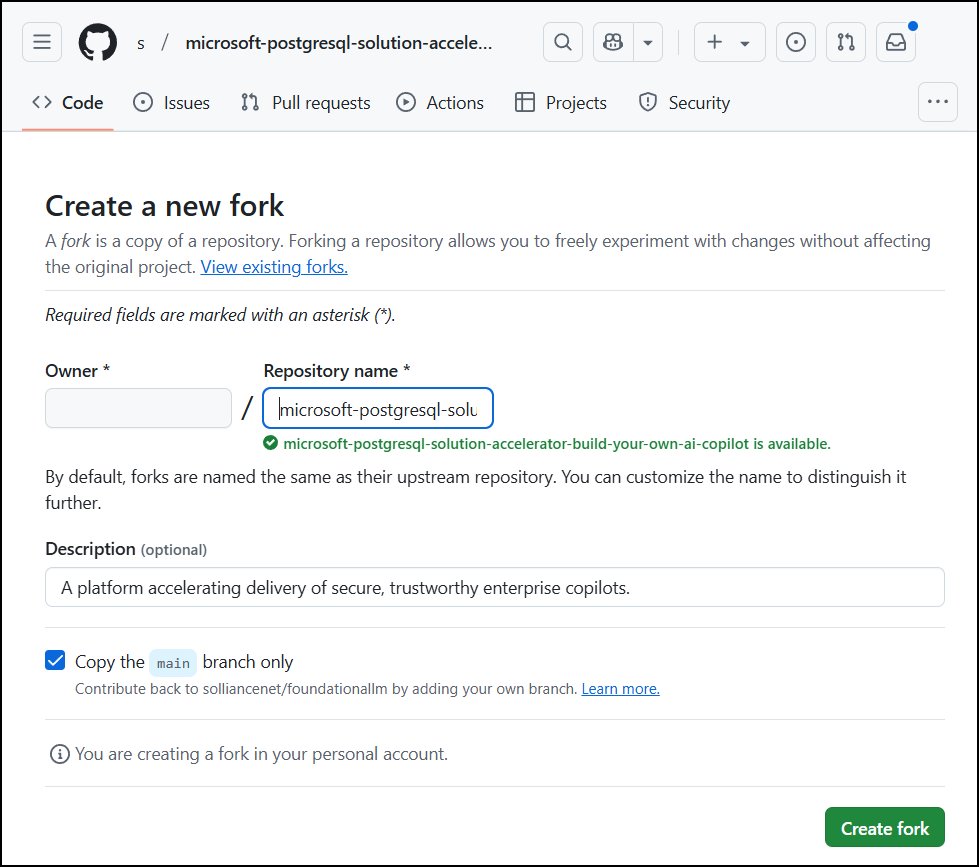Open the plus create-new menu
The width and height of the screenshot is (979, 867).
tap(729, 42)
